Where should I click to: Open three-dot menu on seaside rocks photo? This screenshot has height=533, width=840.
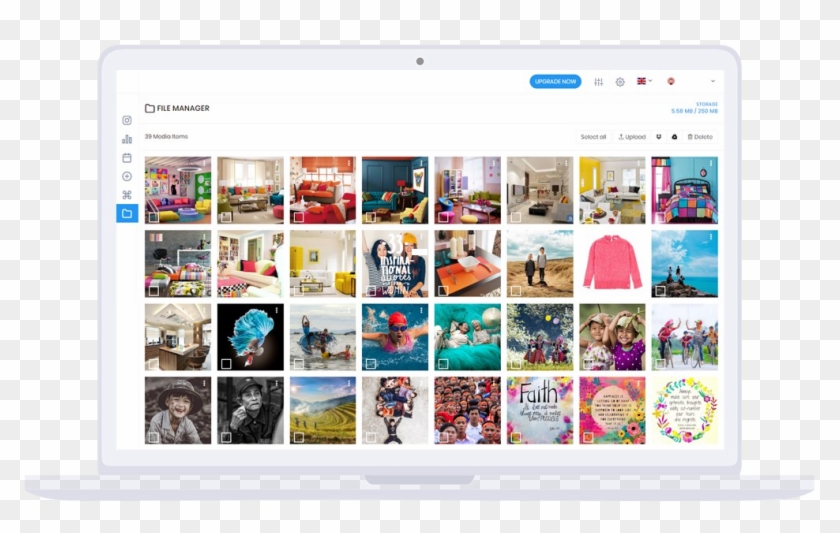[x=711, y=237]
